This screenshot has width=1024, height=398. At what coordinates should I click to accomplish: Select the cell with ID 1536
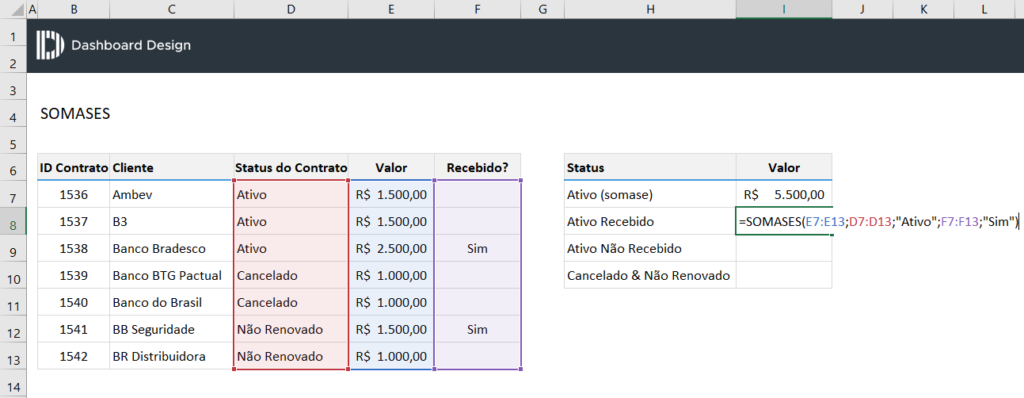coord(74,195)
